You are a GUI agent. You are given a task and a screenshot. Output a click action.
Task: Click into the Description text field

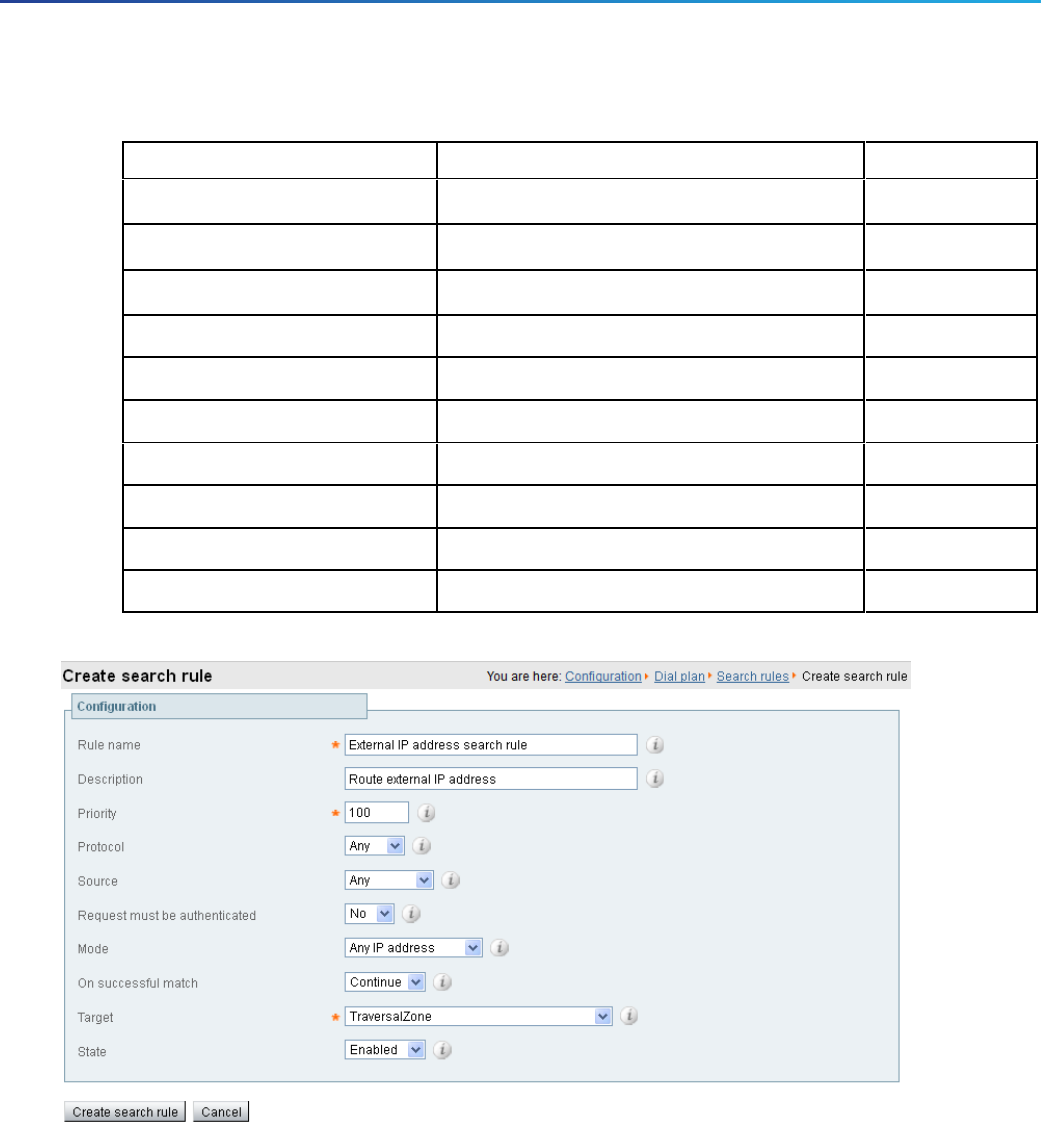pos(491,778)
